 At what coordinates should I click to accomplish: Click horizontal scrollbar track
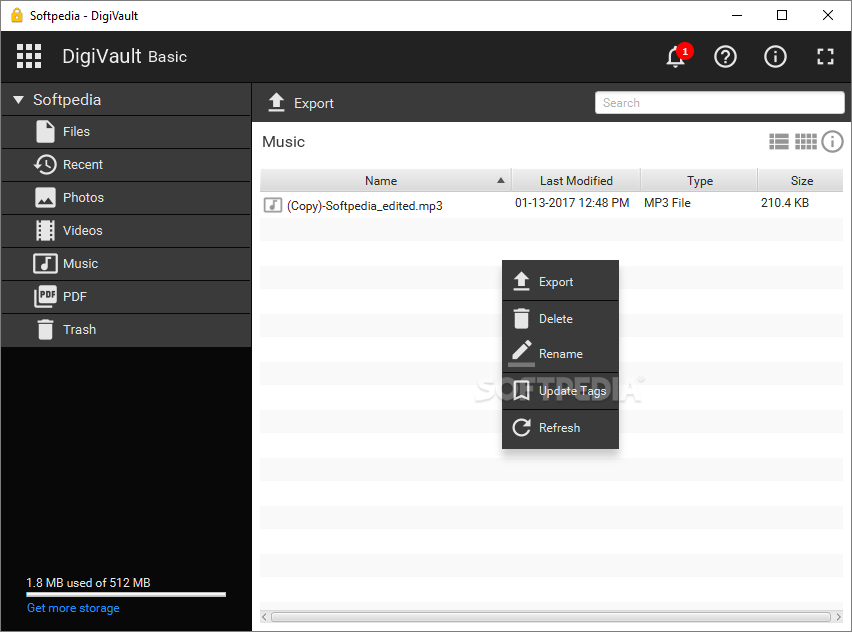click(551, 617)
